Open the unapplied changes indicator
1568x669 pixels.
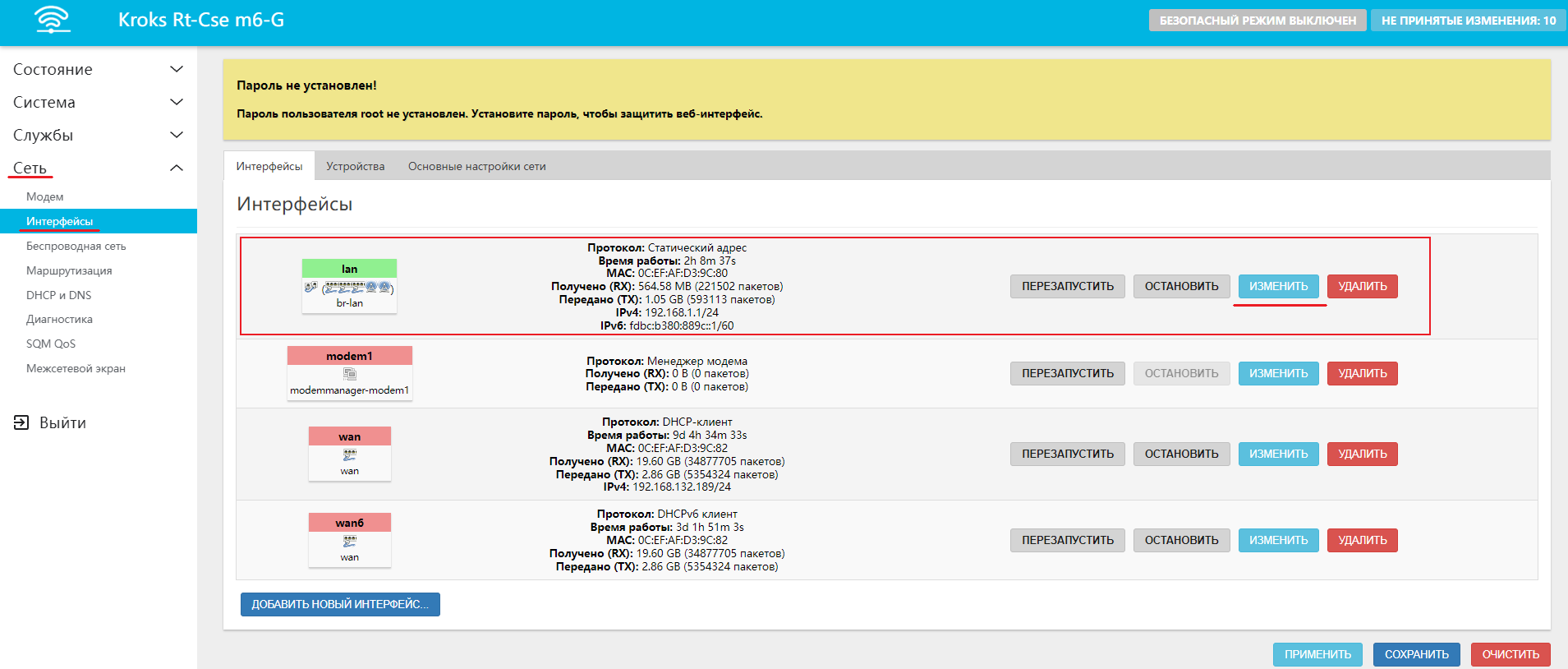(x=1468, y=21)
